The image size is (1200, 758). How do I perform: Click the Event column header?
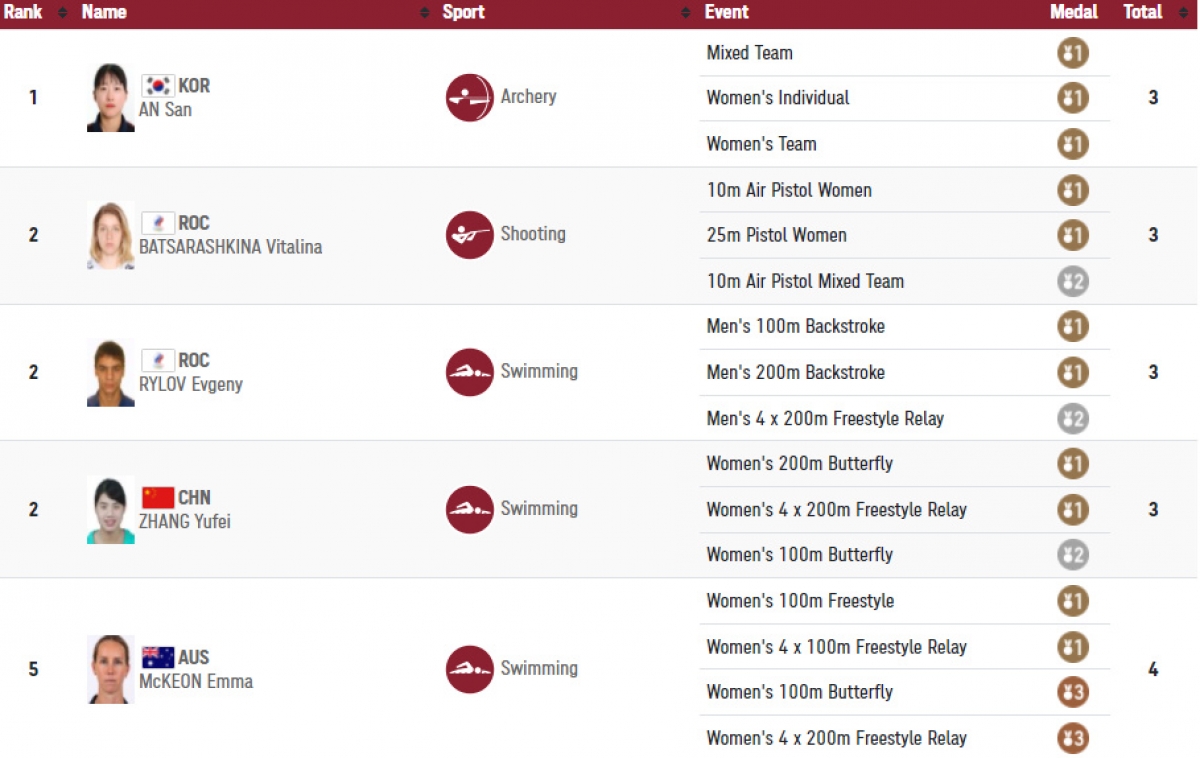coord(727,12)
